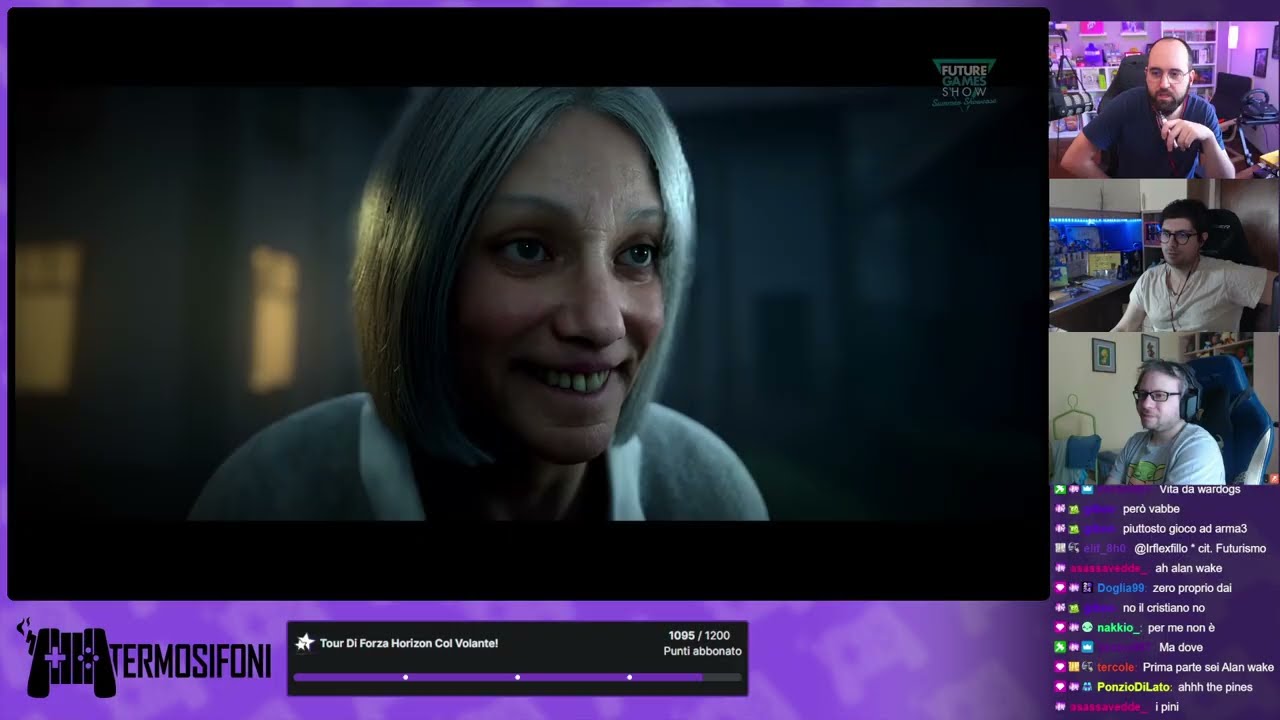Click the "però vabbe" chat message
Image resolution: width=1280 pixels, height=720 pixels.
click(x=1151, y=509)
